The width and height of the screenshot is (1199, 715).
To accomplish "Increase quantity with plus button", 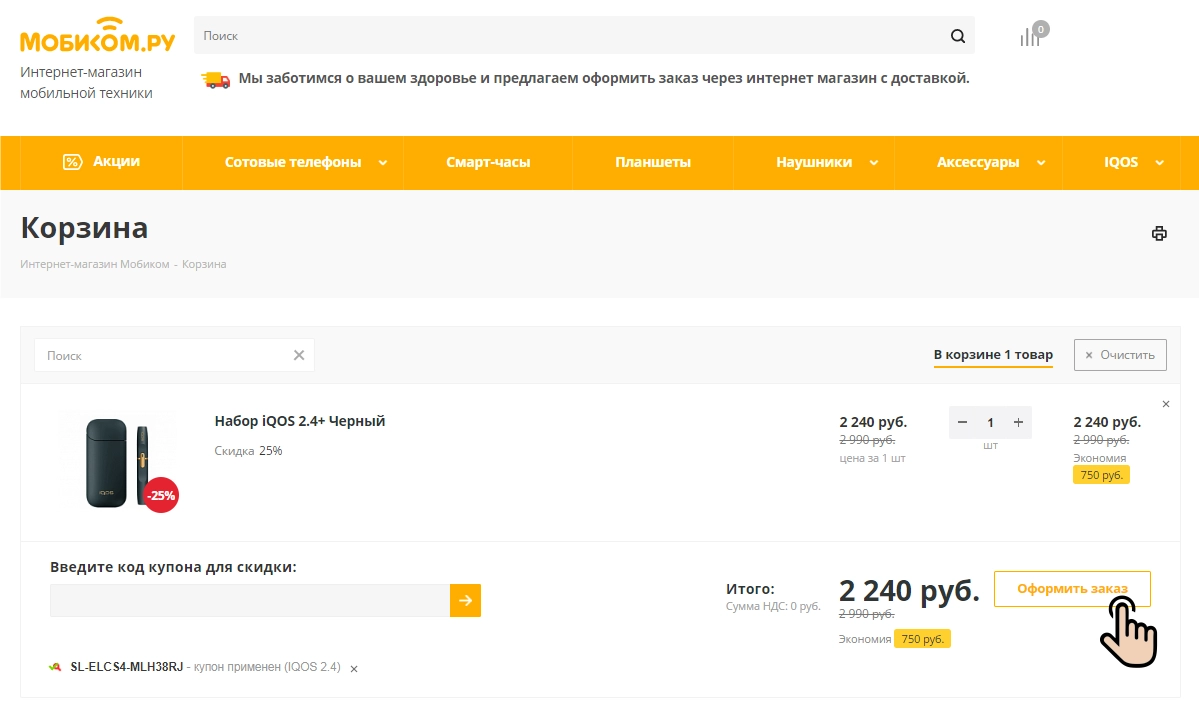I will point(1019,422).
